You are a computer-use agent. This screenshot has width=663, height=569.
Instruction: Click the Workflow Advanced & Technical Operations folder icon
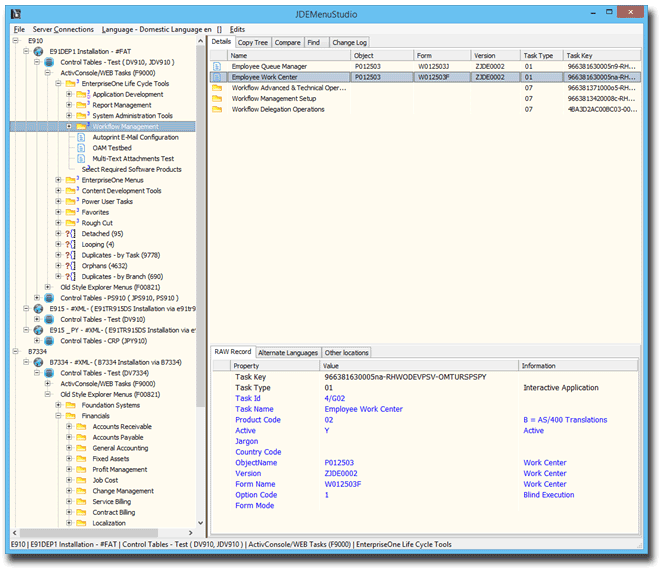[217, 88]
